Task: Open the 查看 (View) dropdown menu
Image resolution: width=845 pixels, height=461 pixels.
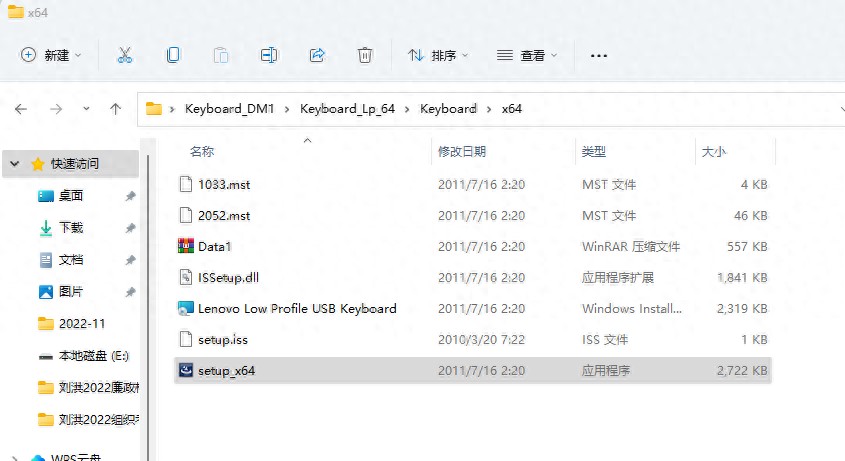Action: point(527,55)
